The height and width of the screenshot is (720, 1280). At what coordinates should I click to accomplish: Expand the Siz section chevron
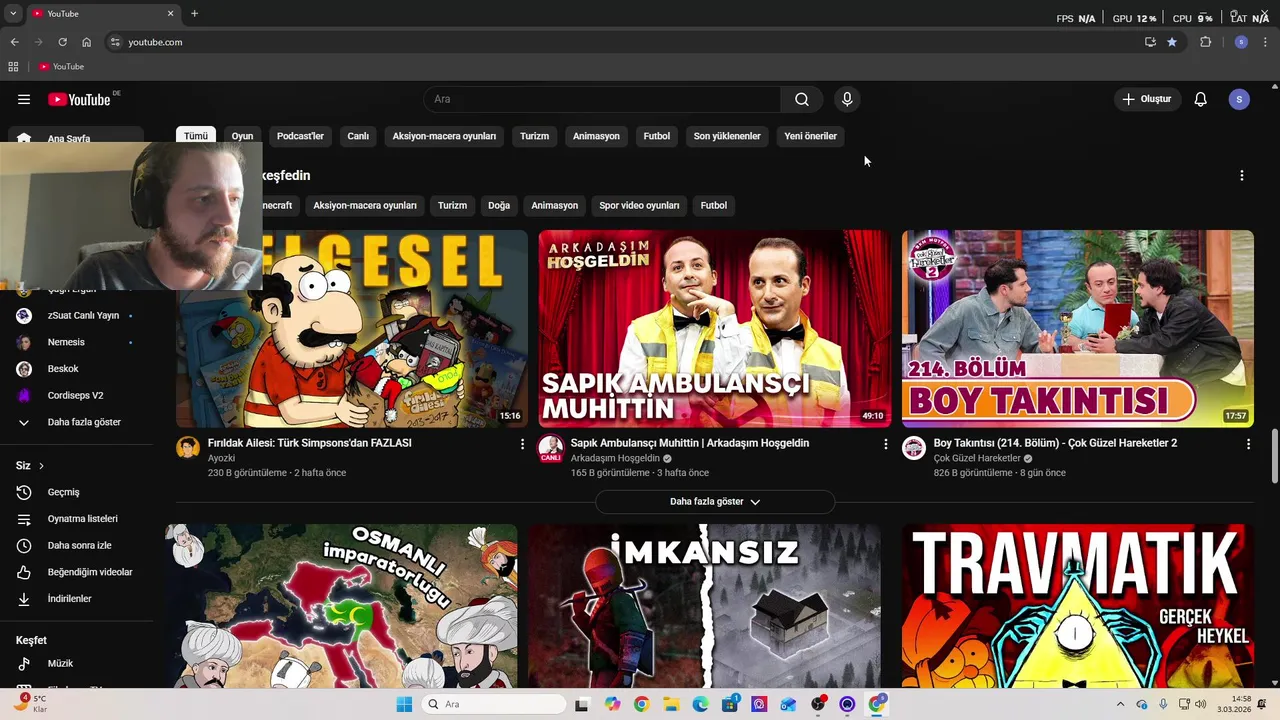(x=41, y=466)
